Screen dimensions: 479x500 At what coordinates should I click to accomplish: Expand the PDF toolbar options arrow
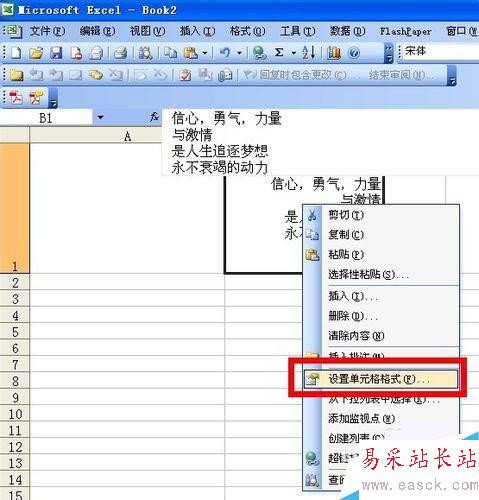point(53,98)
